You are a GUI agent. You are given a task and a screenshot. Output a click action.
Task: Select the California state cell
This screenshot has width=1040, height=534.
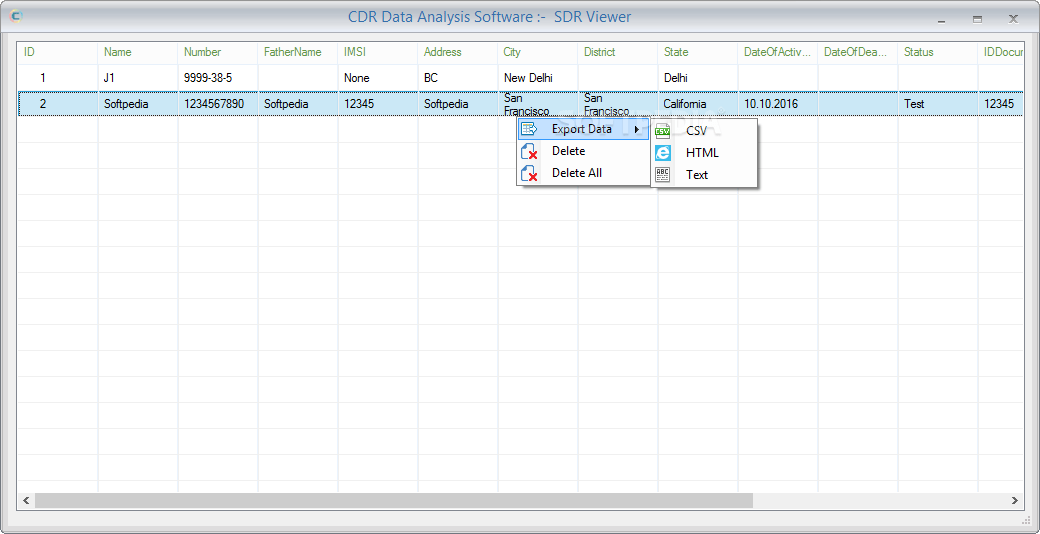click(x=698, y=103)
